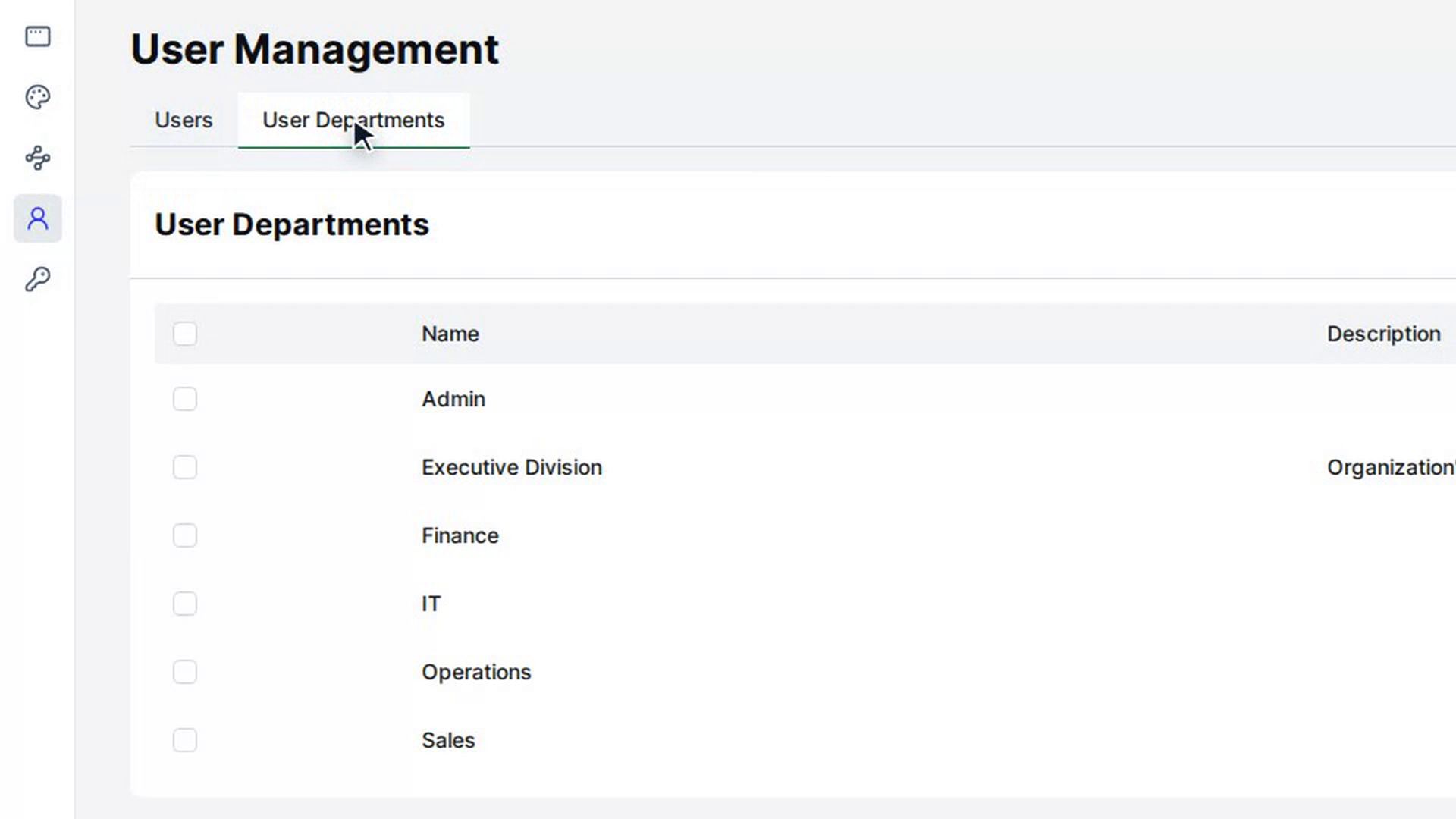Tick the select-all checkbox in the table header
The width and height of the screenshot is (1456, 819).
pyautogui.click(x=185, y=334)
